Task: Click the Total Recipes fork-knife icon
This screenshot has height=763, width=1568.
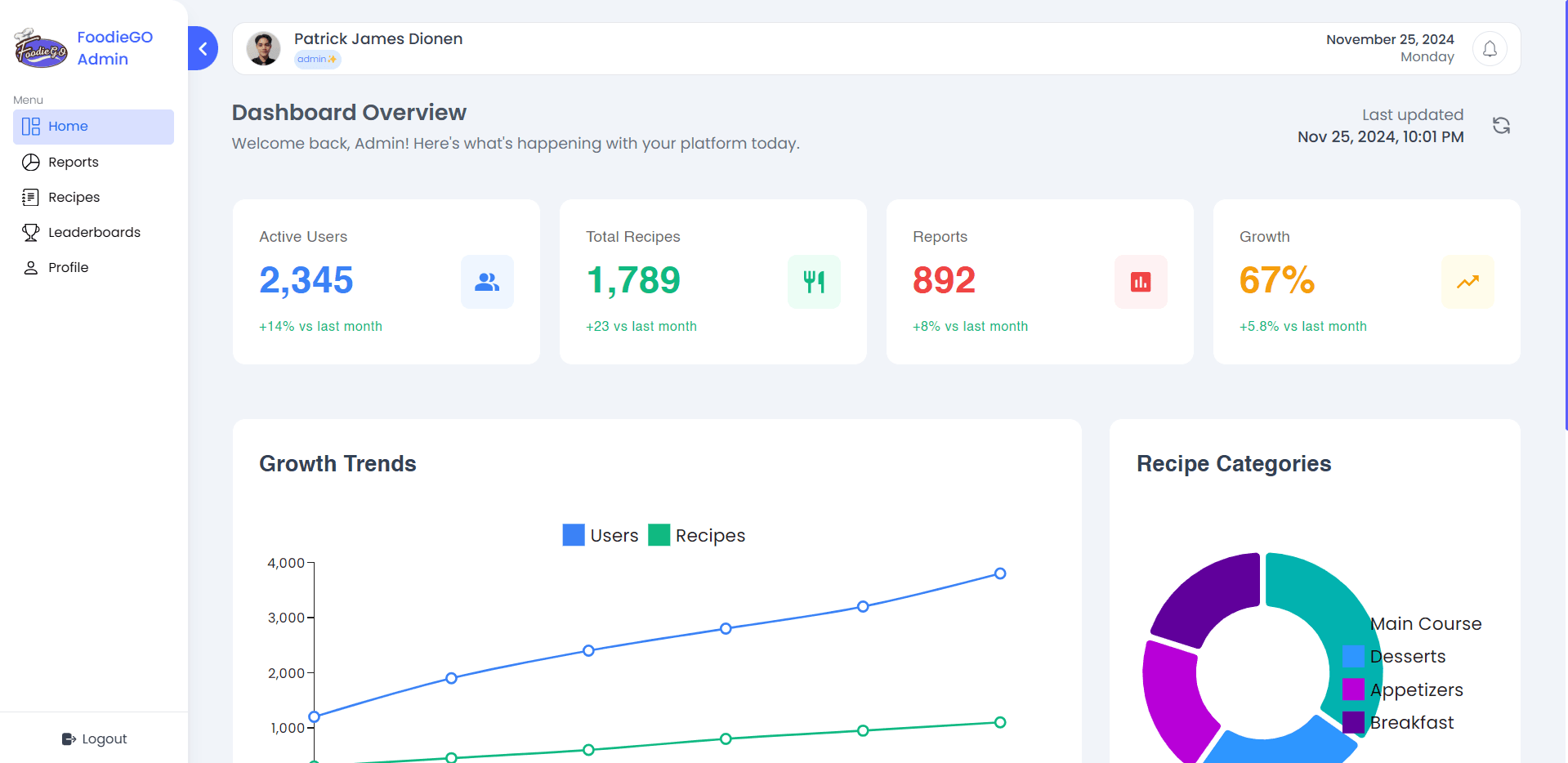Action: 814,282
